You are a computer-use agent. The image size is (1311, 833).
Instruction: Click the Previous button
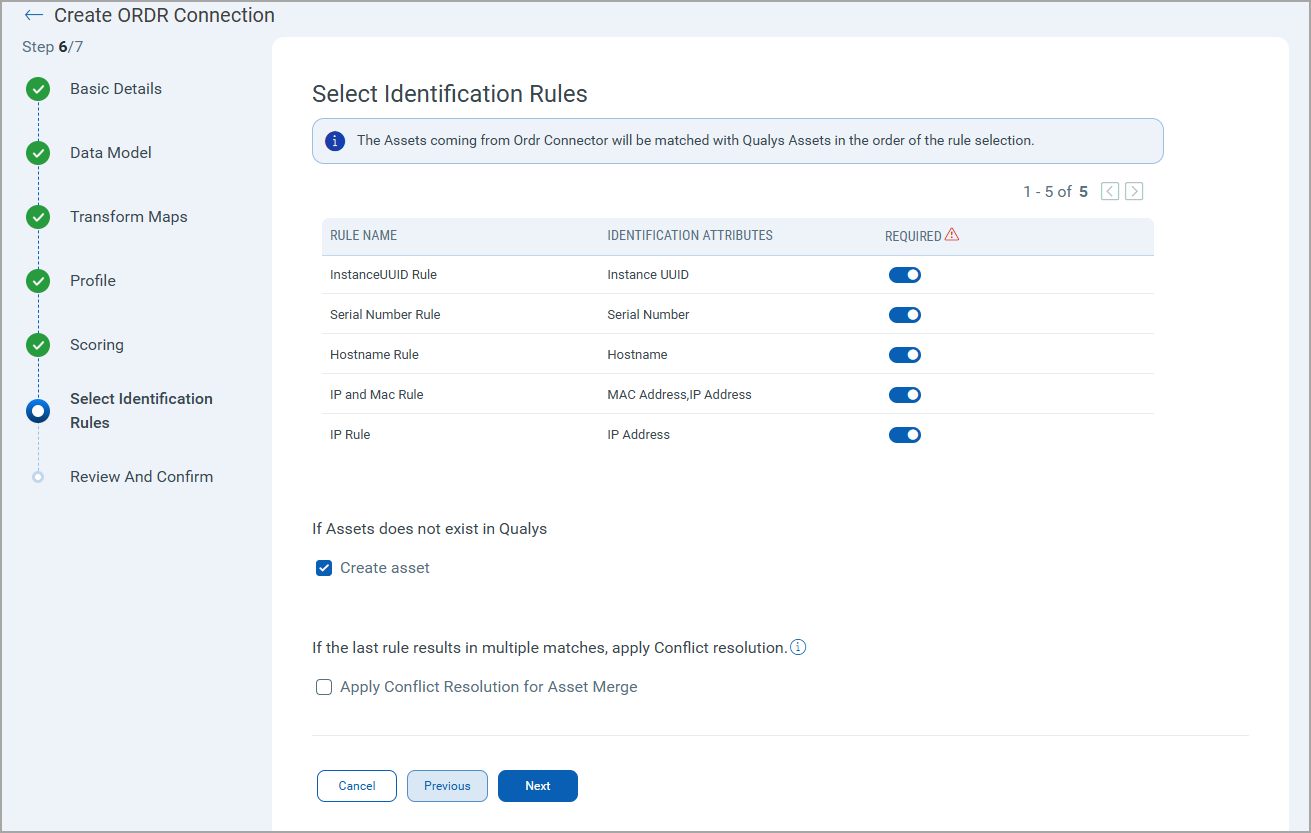point(446,786)
